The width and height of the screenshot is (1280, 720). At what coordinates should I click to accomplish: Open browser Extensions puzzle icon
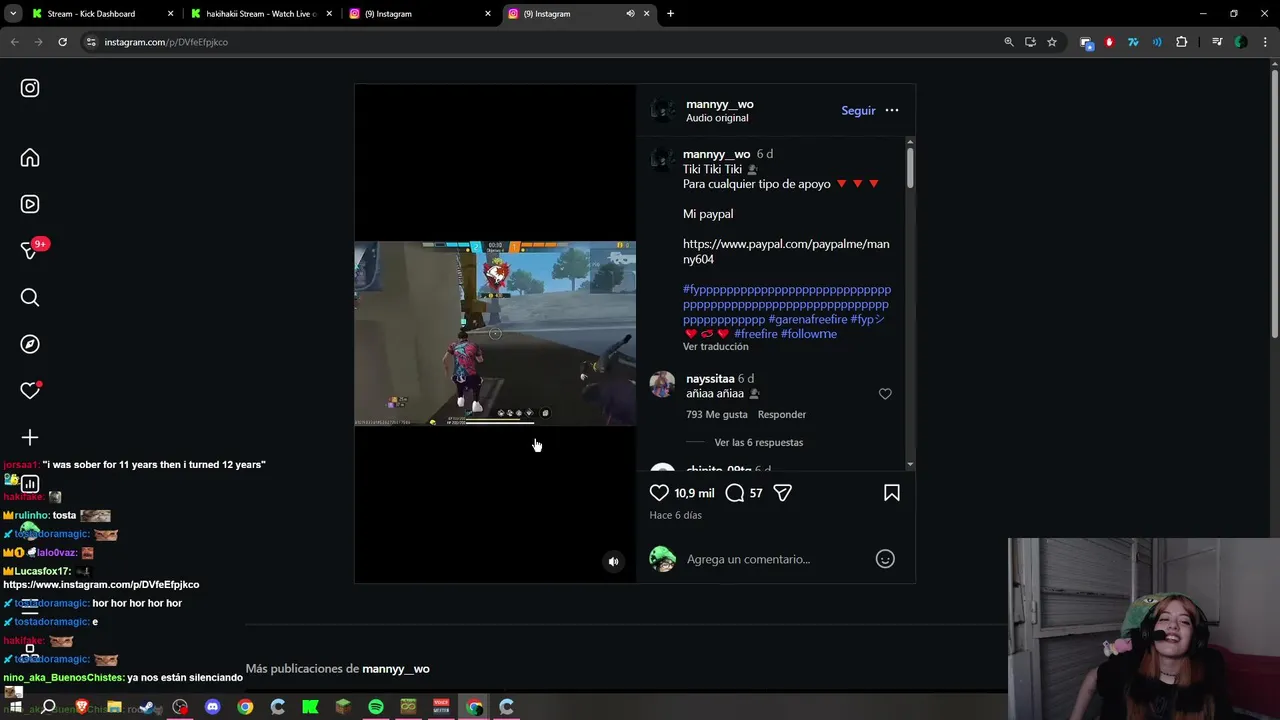click(x=1182, y=42)
